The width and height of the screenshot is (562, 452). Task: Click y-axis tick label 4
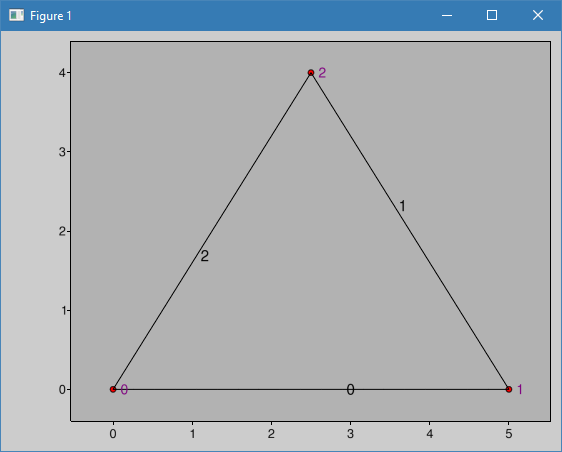click(62, 73)
